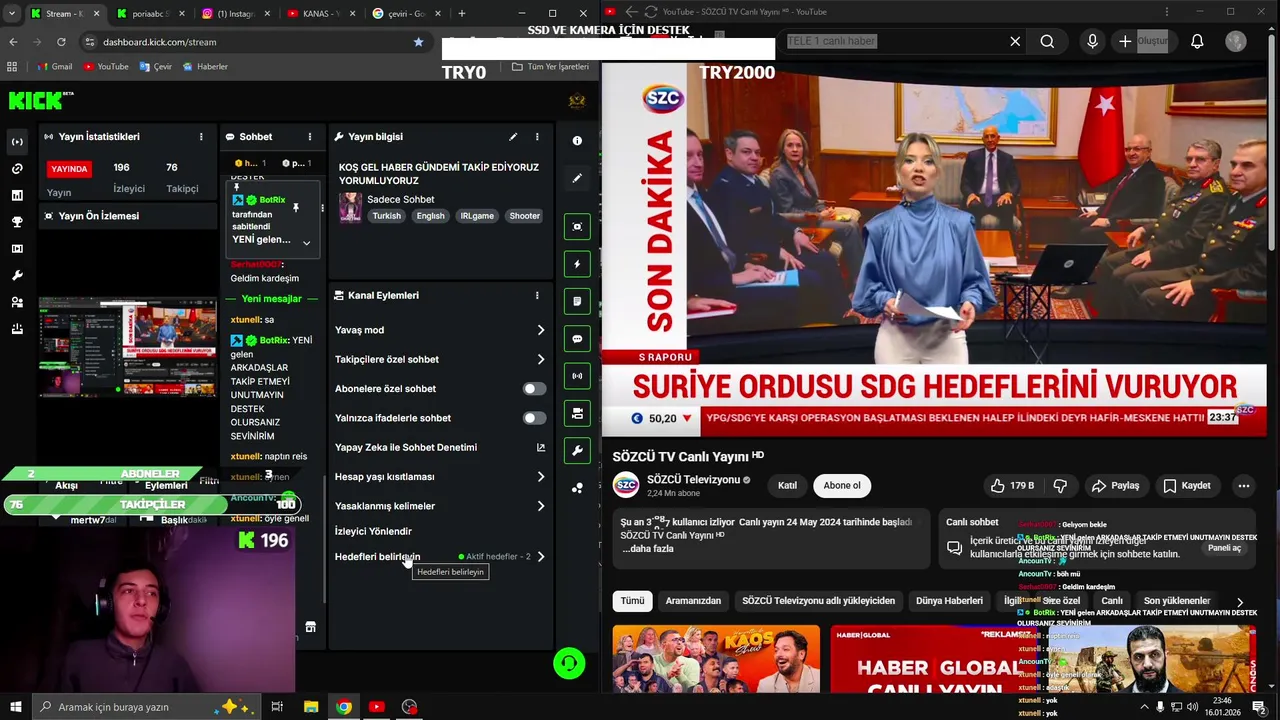This screenshot has width=1280, height=720.
Task: Show more YouTube filter chips with right arrow
Action: coord(1240,602)
